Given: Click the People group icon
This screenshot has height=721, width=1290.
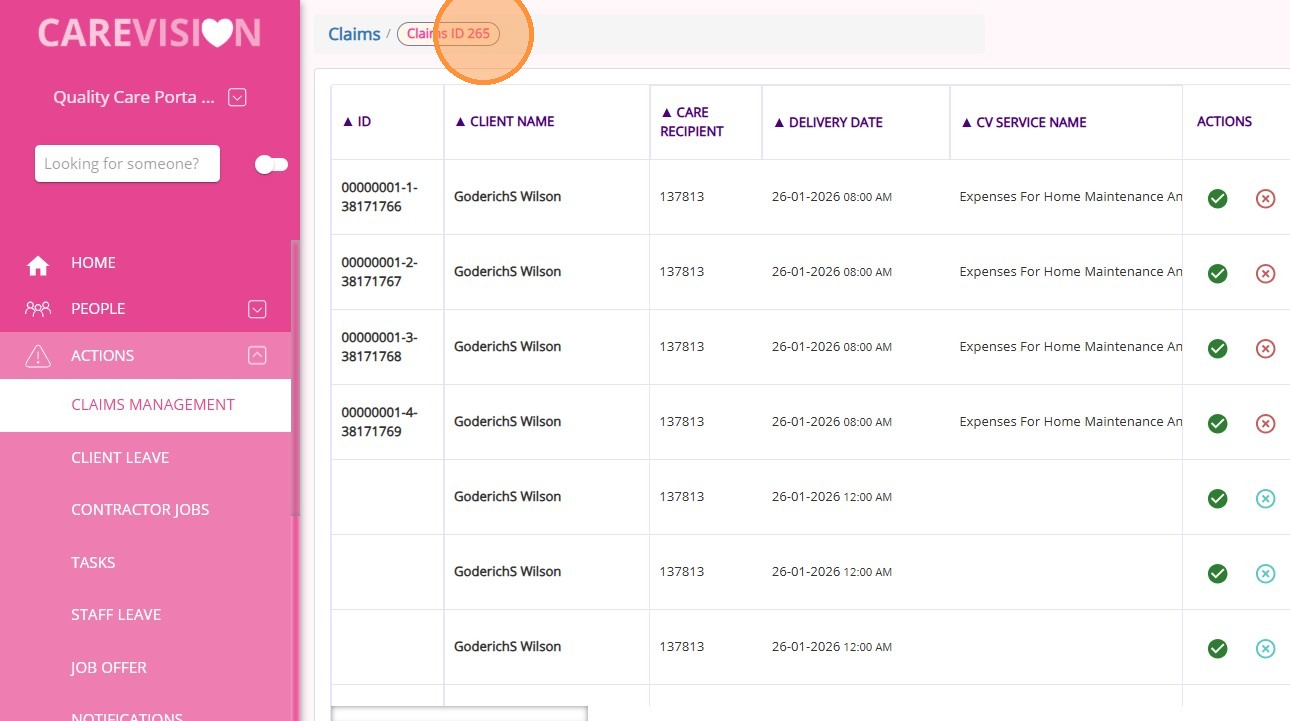Looking at the screenshot, I should coord(38,309).
